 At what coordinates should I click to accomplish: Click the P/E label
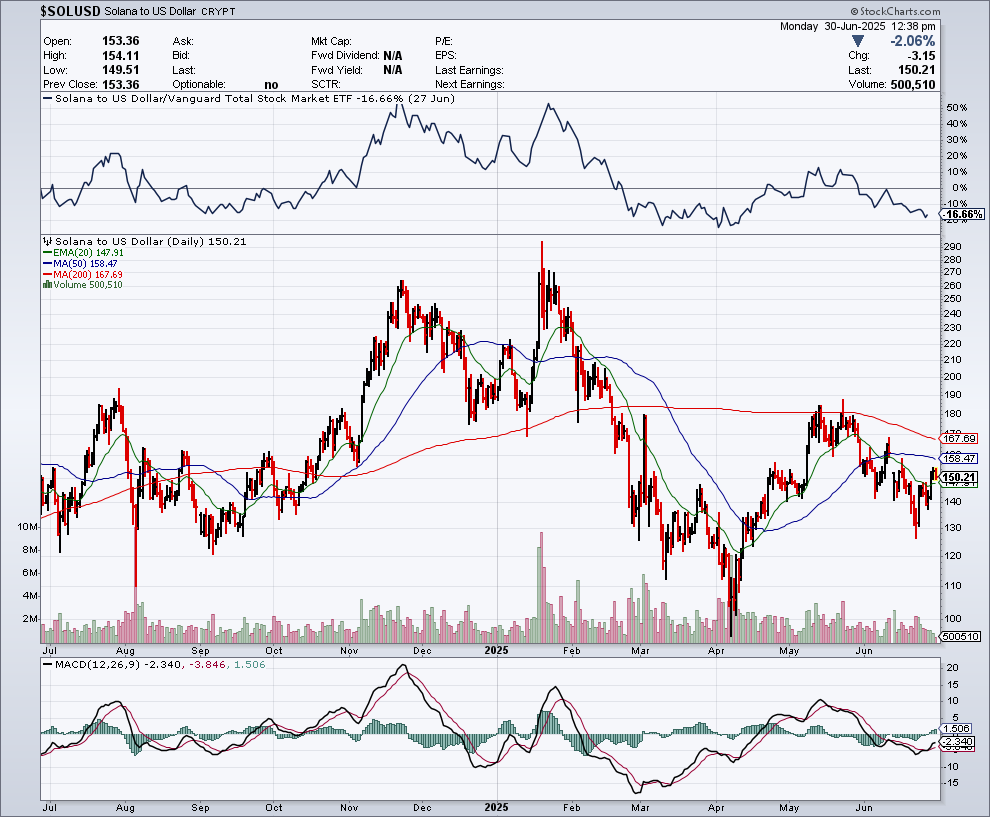[444, 41]
